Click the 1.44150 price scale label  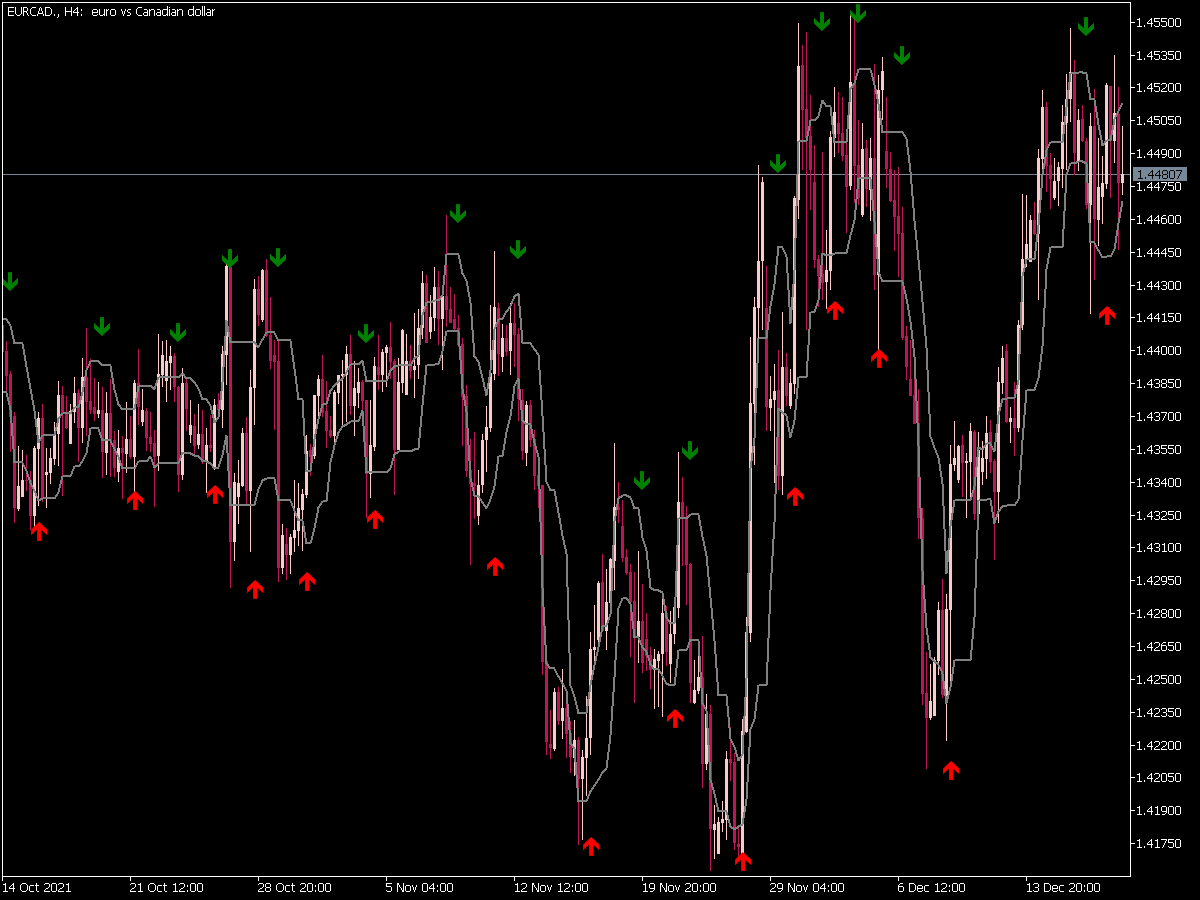pyautogui.click(x=1159, y=318)
